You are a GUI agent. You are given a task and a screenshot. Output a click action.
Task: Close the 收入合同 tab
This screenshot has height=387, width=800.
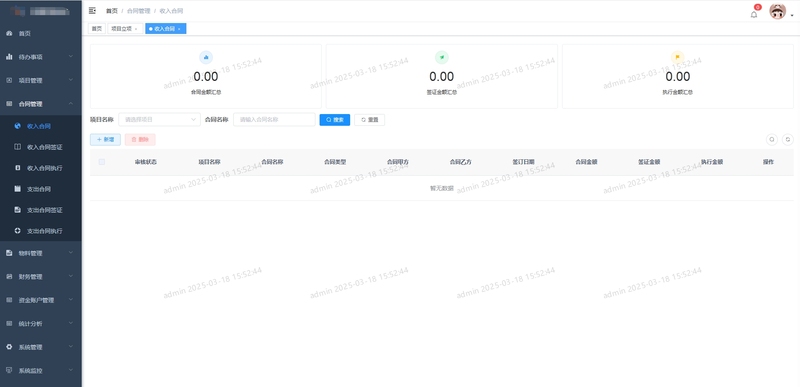(179, 29)
